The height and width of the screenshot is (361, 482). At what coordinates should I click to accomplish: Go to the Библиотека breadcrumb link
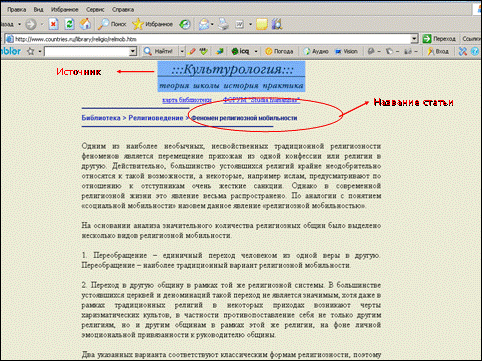click(101, 118)
